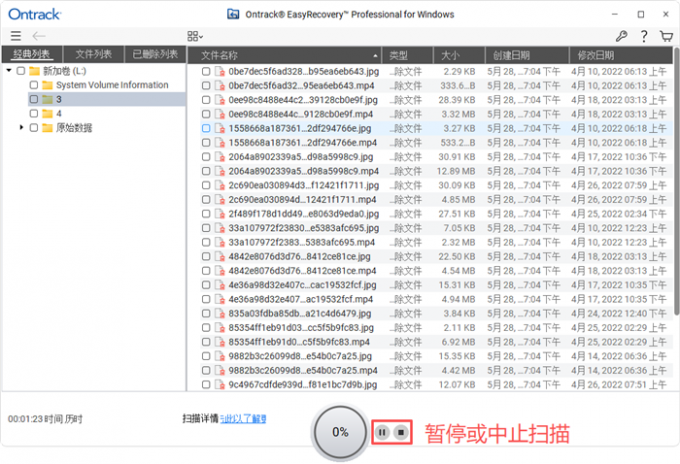Click file icon of 4e36a98d32e407c...cac19532fcf.jpg
Viewport: 680px width, 464px height.
[220, 285]
